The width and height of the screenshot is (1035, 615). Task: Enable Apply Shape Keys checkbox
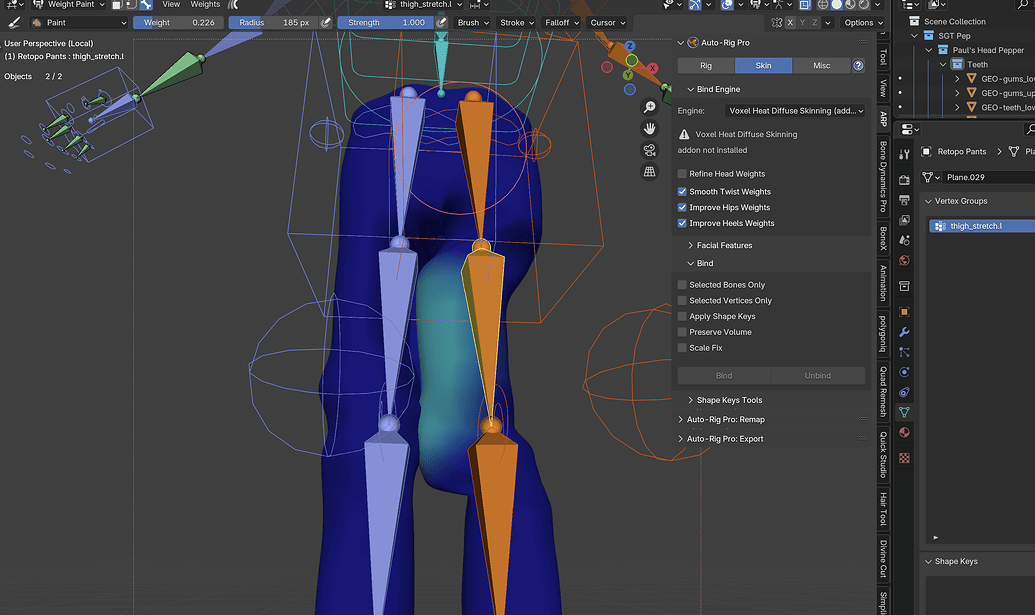tap(682, 316)
